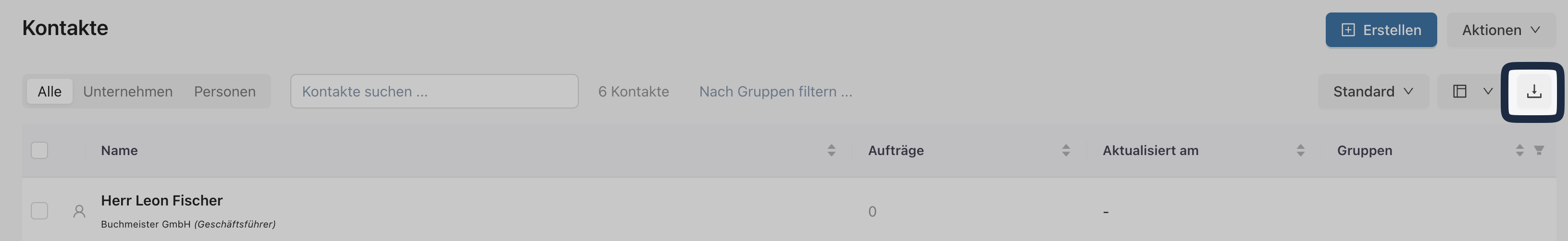Open the Gruppen column filter funnel

tap(1539, 150)
